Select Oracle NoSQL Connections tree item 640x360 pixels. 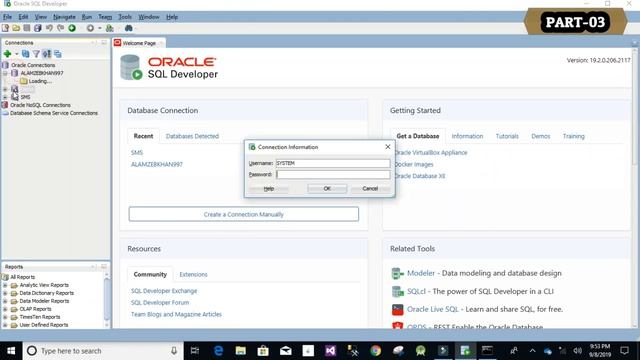(40, 105)
